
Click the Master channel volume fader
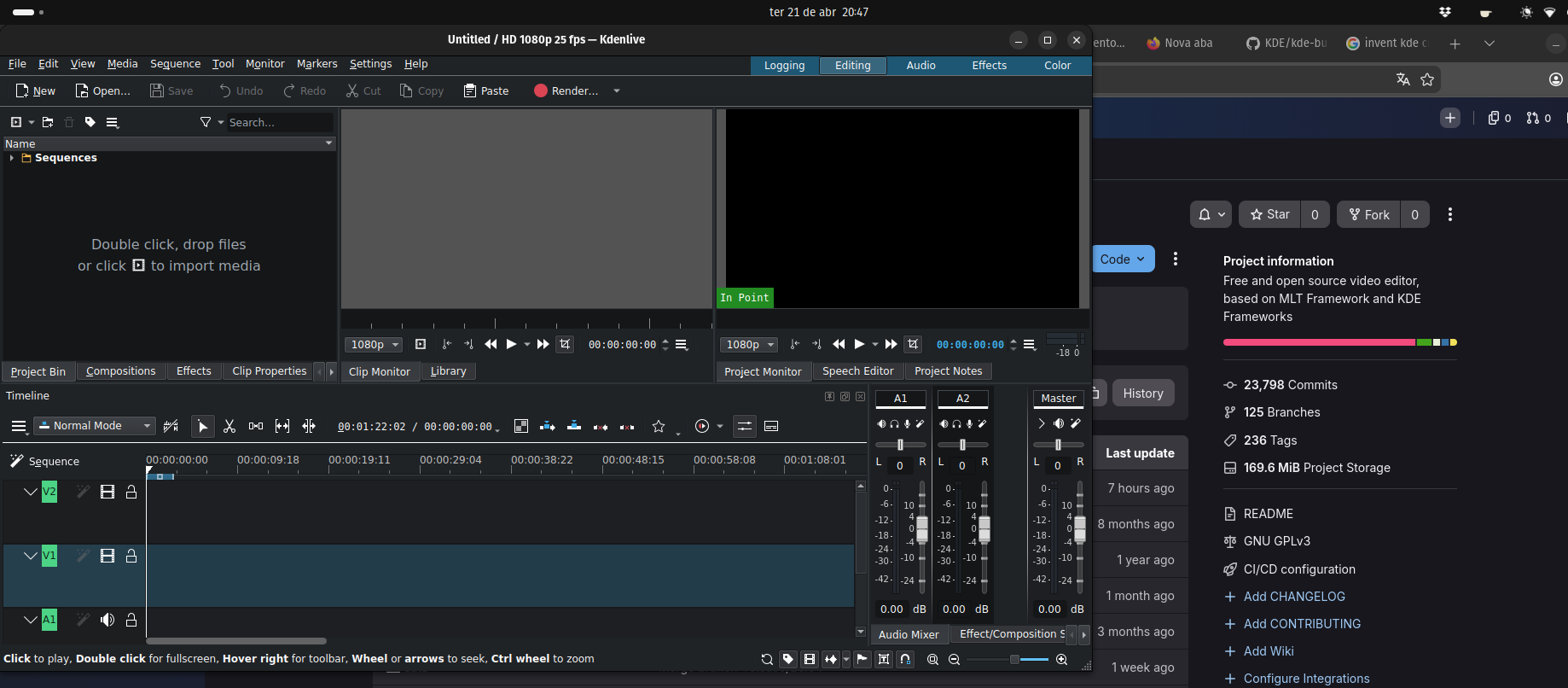(1080, 528)
